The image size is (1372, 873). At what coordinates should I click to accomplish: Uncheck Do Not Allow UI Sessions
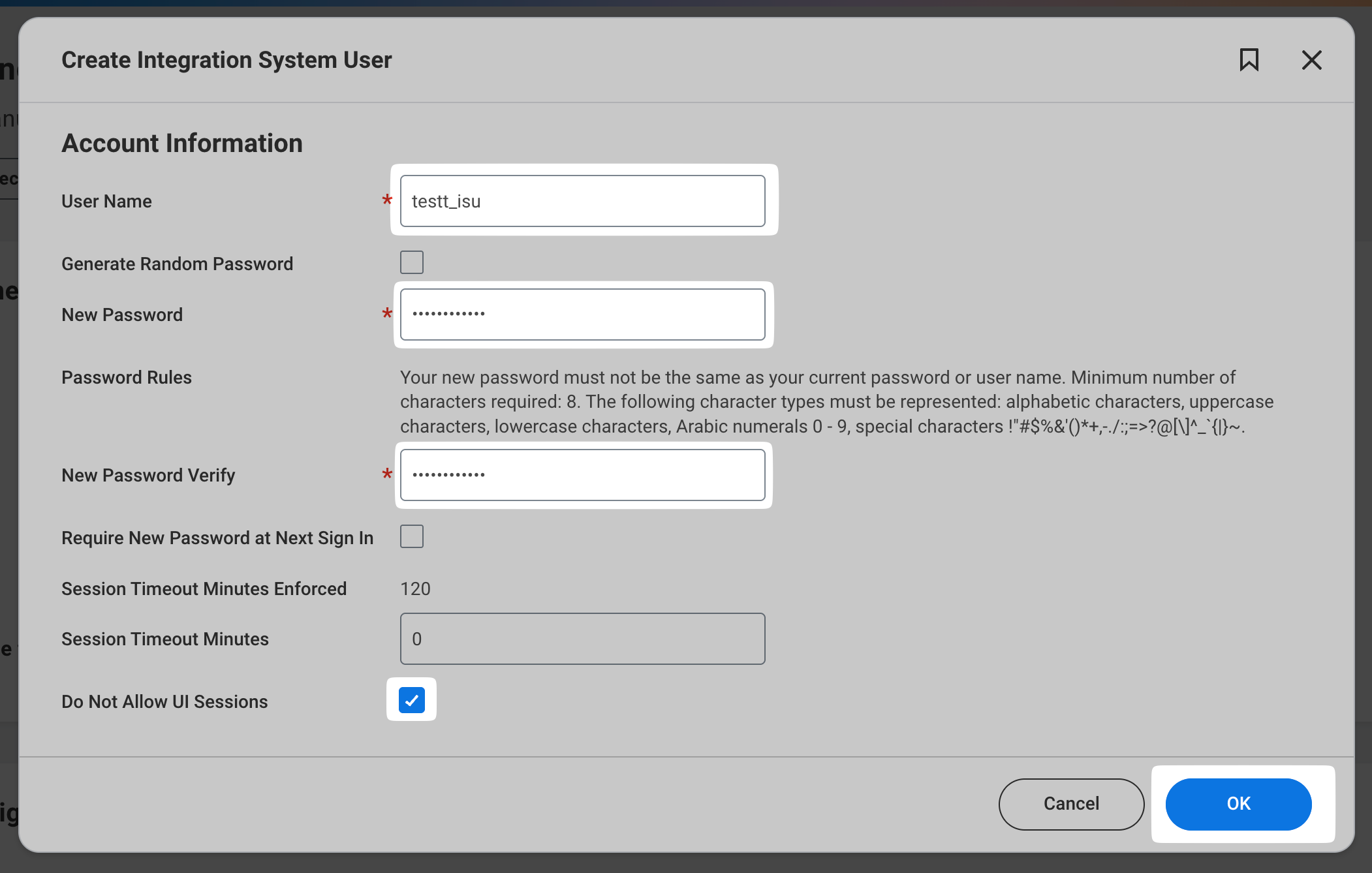coord(411,700)
